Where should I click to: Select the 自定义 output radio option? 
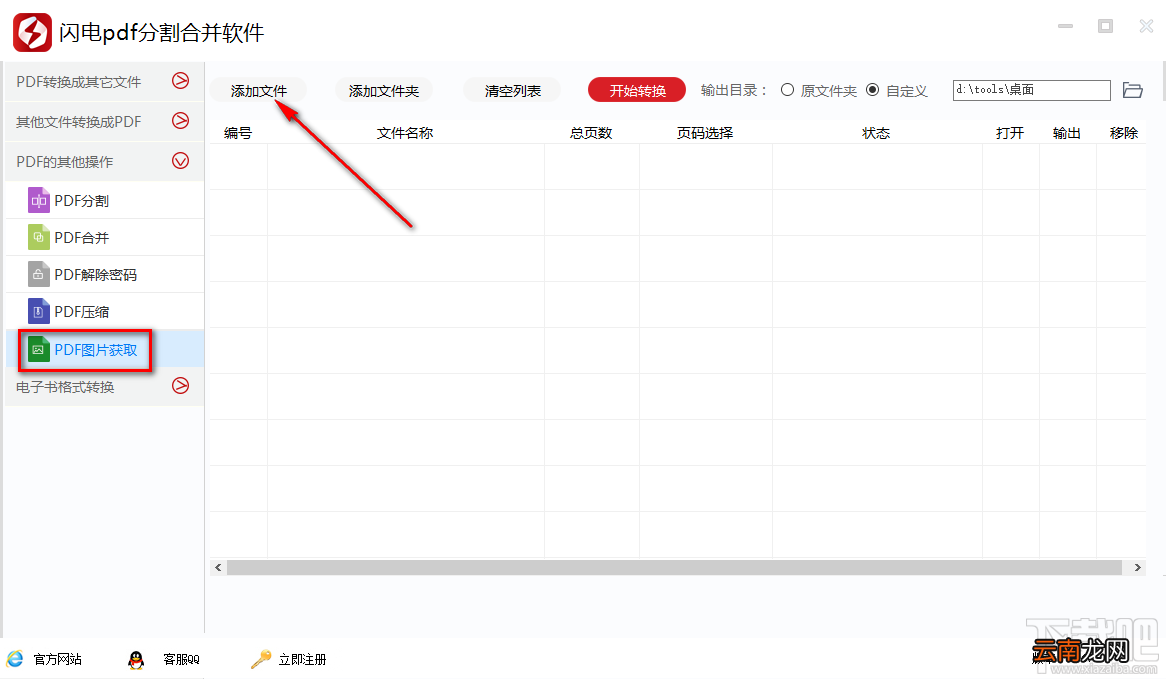click(x=873, y=90)
